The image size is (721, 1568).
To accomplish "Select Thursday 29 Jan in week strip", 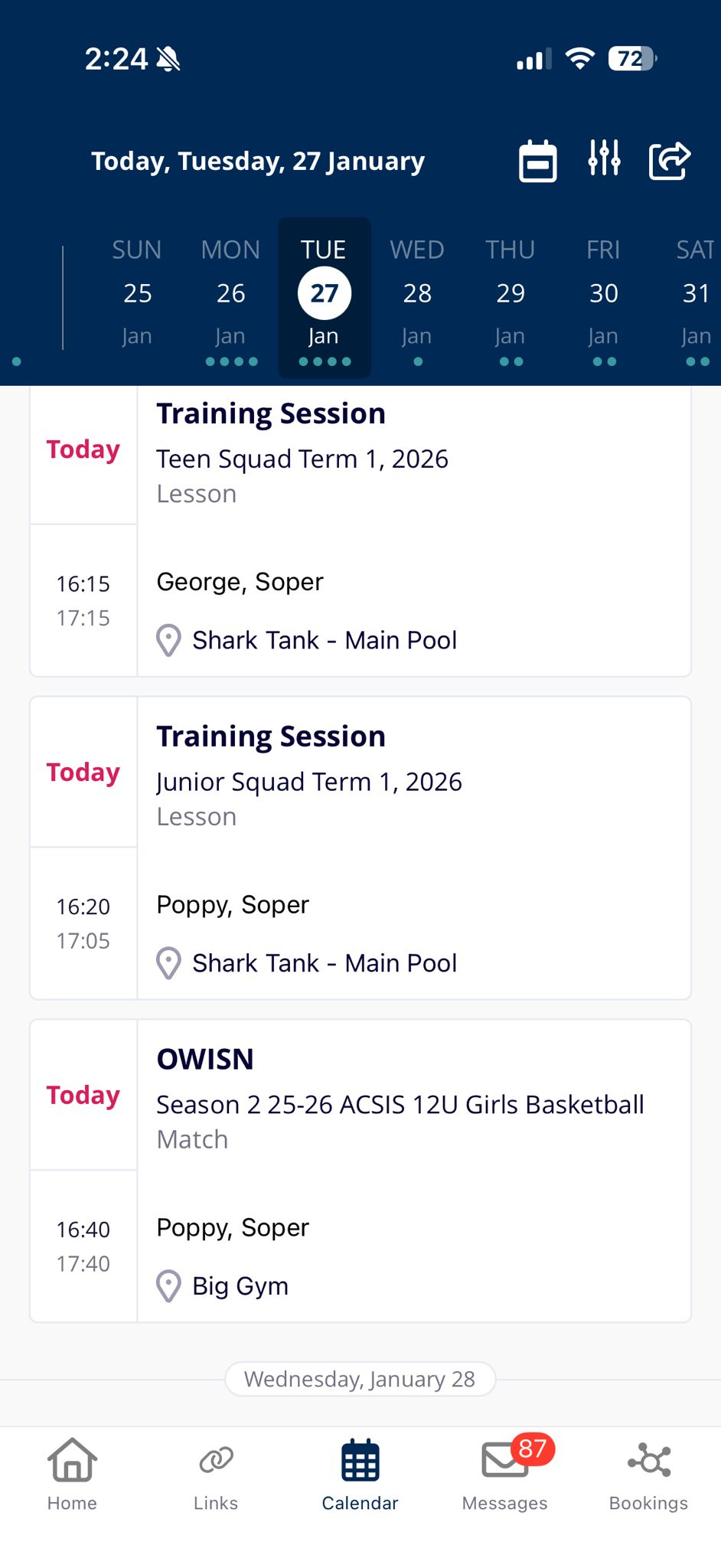I will (x=511, y=295).
